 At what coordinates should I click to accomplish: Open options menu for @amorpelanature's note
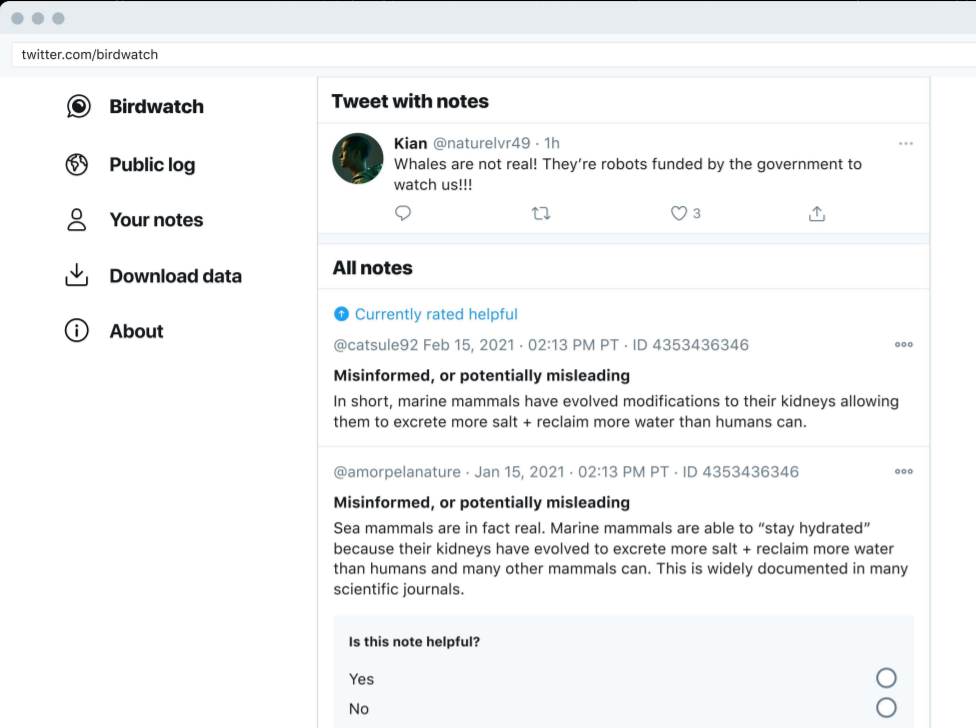904,472
